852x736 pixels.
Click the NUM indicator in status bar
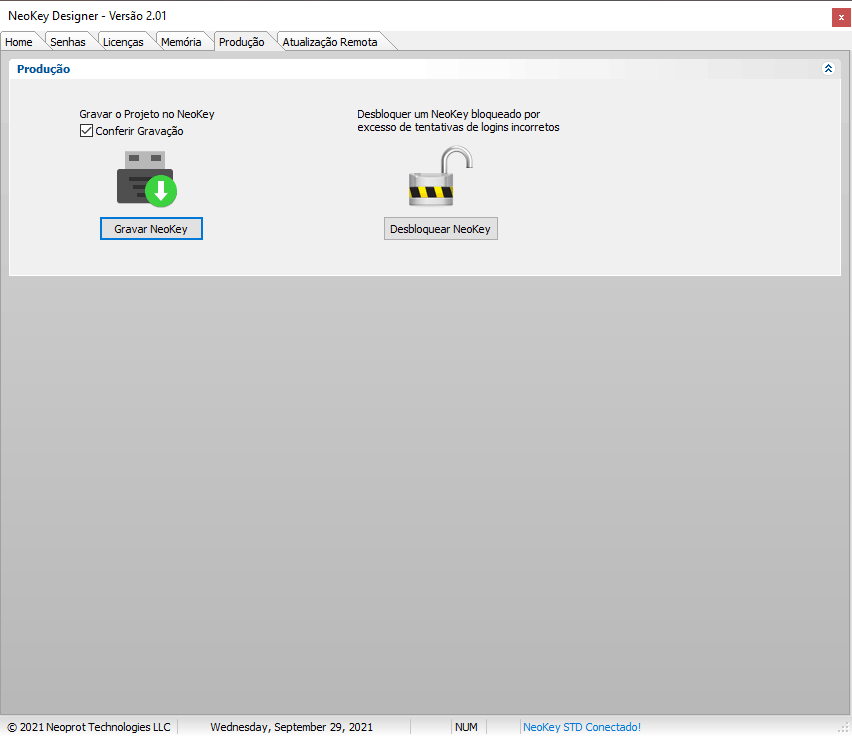click(x=466, y=727)
